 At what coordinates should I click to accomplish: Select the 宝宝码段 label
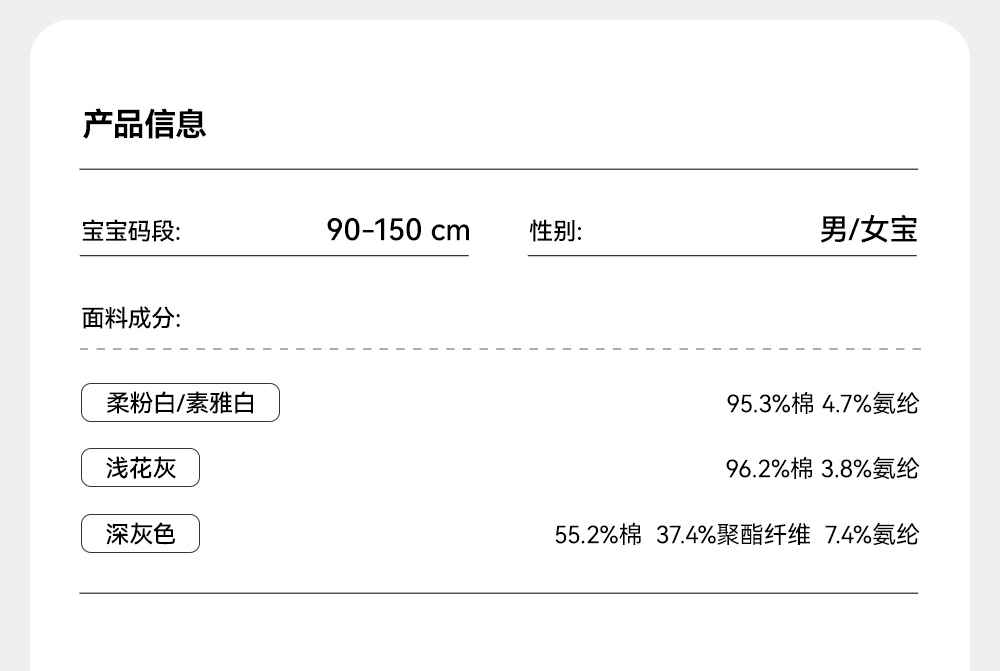pos(131,232)
